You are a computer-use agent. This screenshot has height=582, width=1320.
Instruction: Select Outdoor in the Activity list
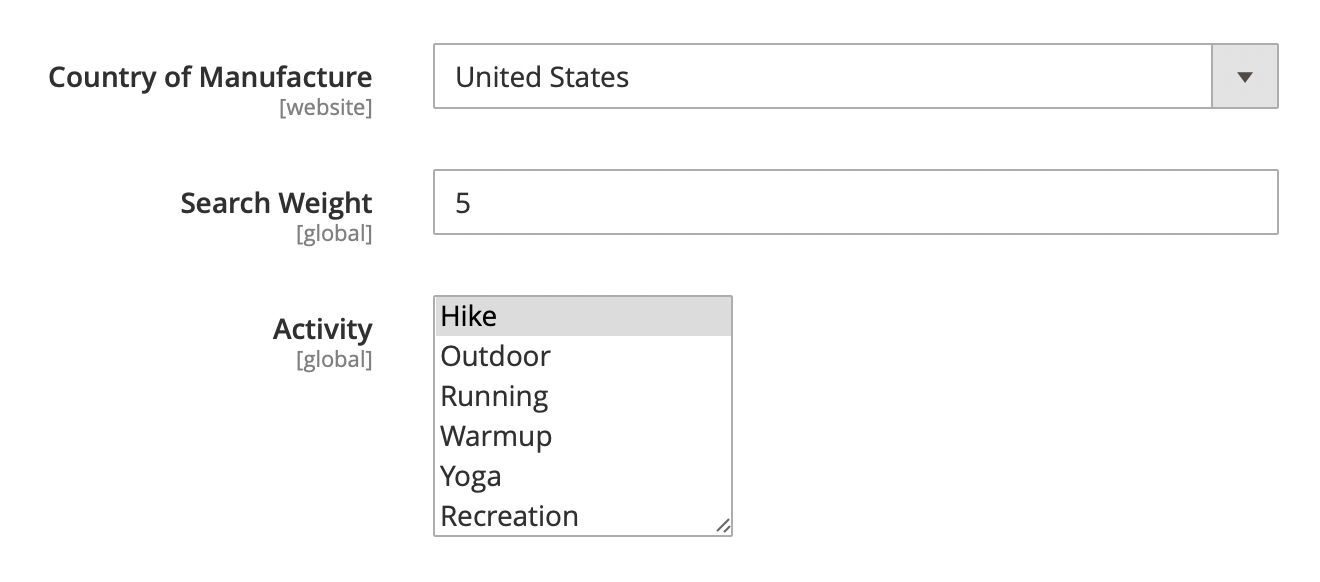tap(582, 356)
